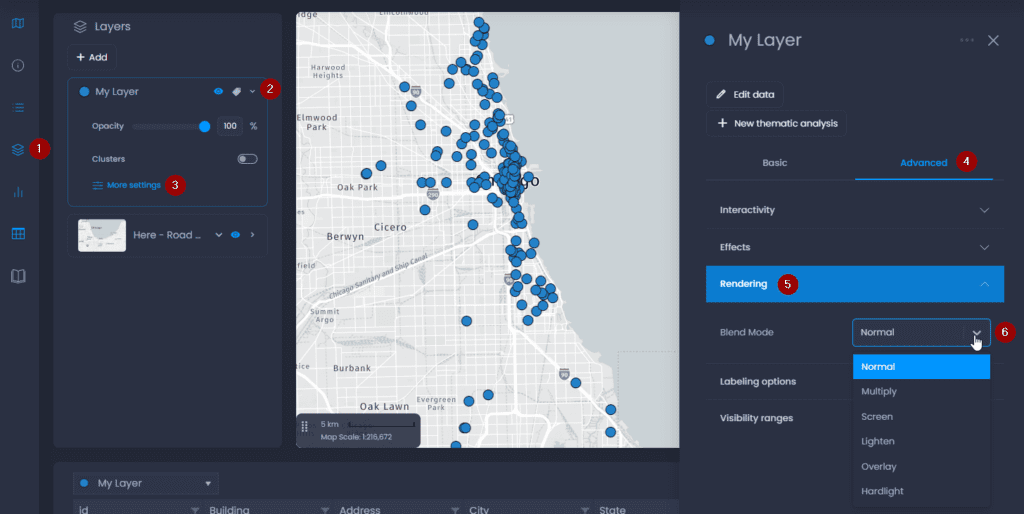
Task: Click the Here - Road basemap thumbnail
Action: pyautogui.click(x=102, y=236)
